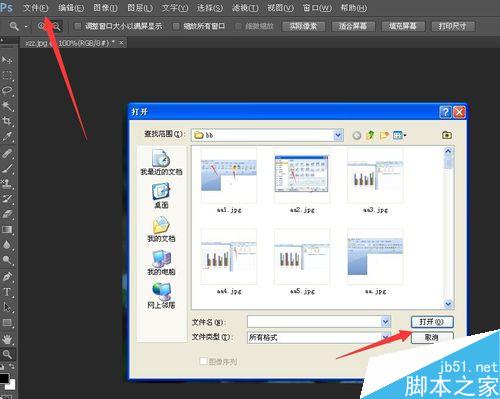Open 我的电脑 location in dialog sidebar
Image resolution: width=500 pixels, height=399 pixels.
coord(161,263)
